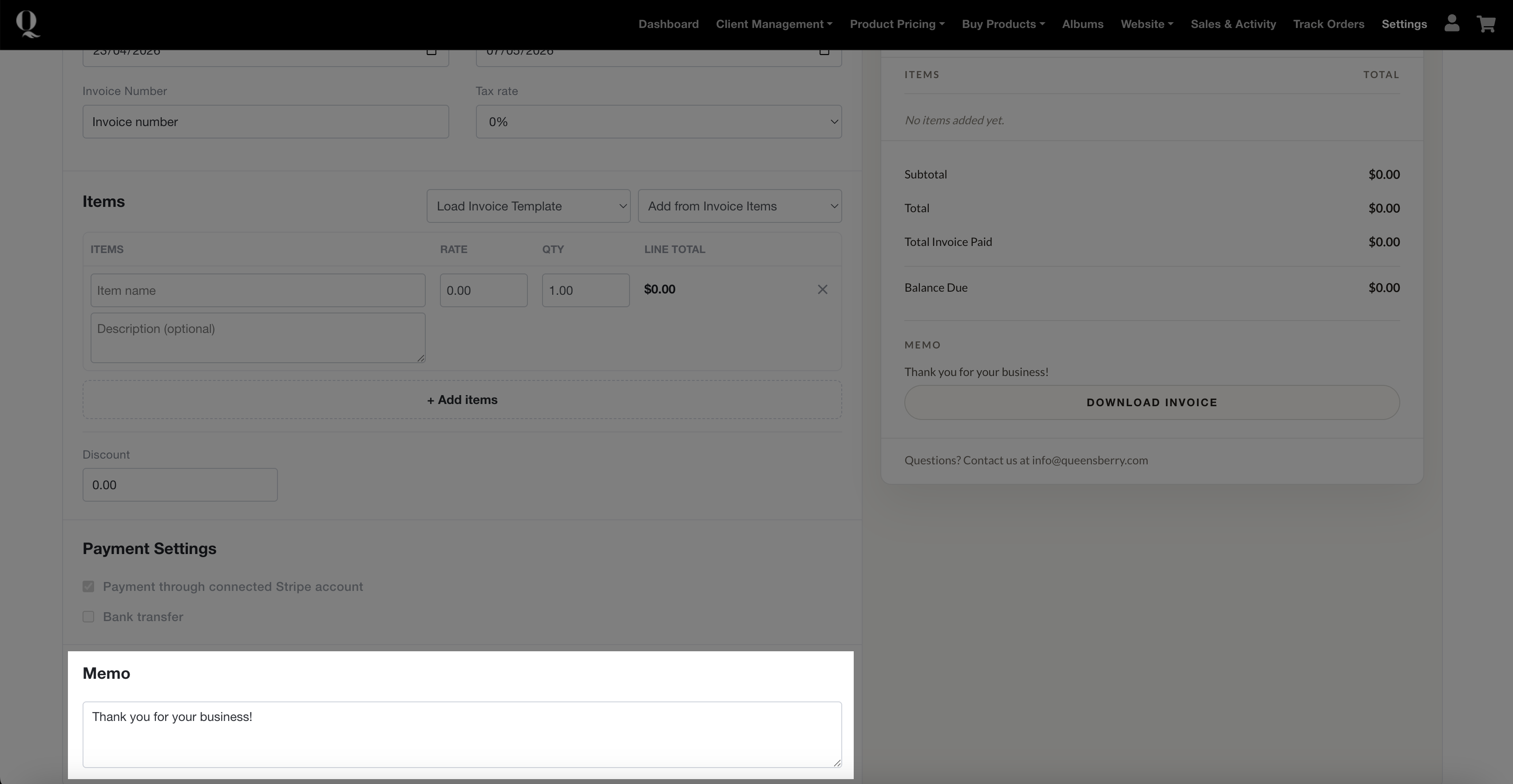1513x784 pixels.
Task: Focus the Invoice number field
Action: pyautogui.click(x=265, y=122)
